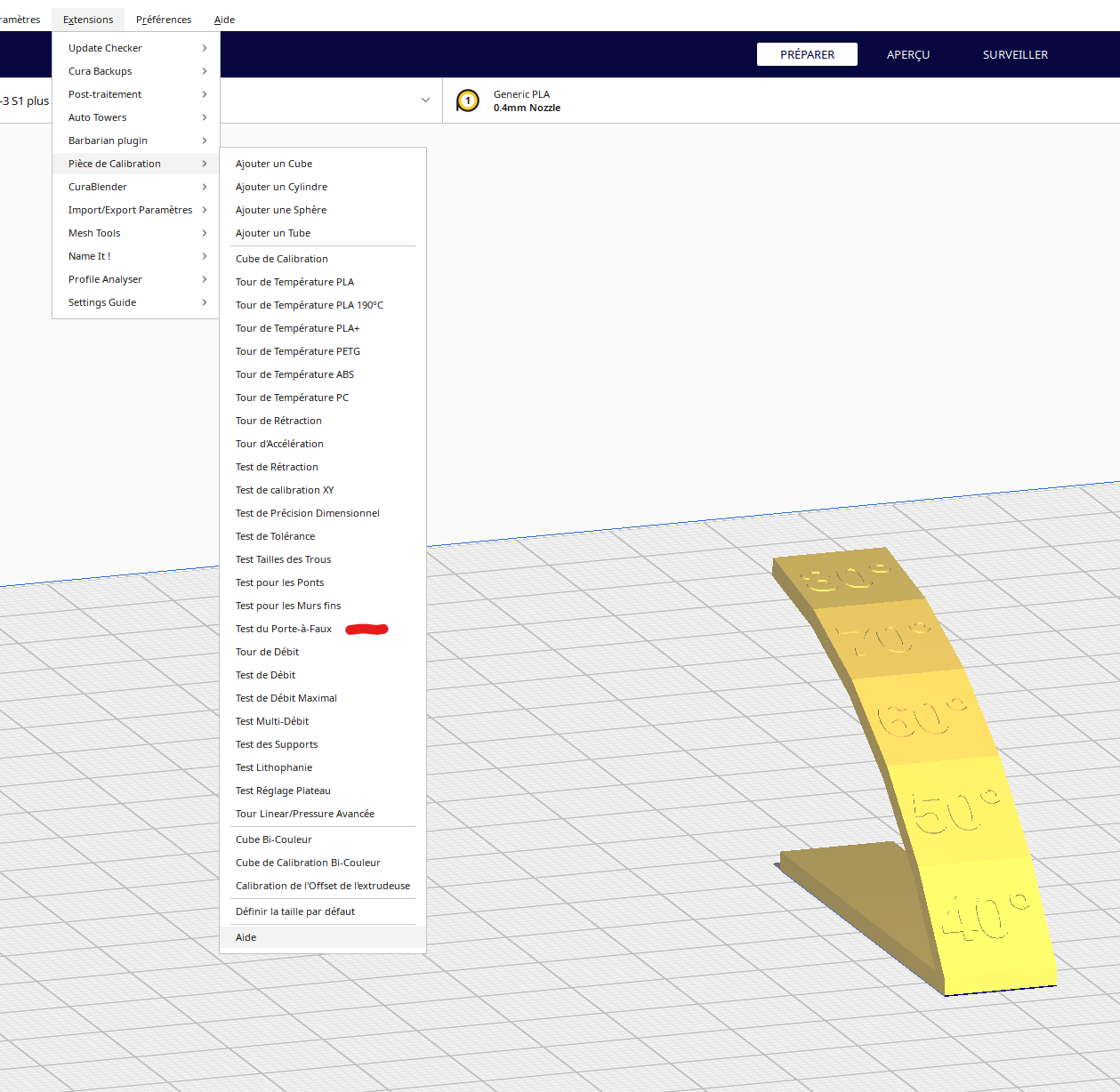Select Tour de Température PC
Image resolution: width=1120 pixels, height=1092 pixels.
323,397
